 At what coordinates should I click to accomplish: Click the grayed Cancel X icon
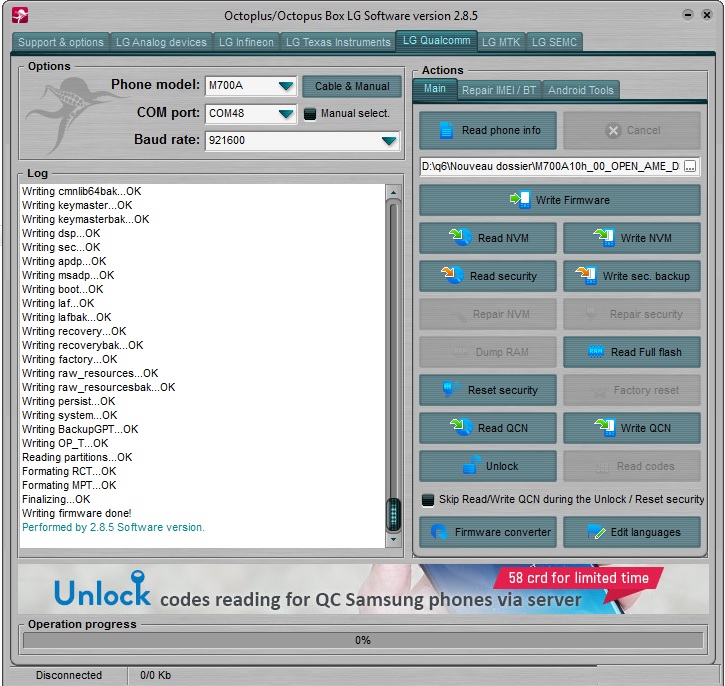point(613,131)
